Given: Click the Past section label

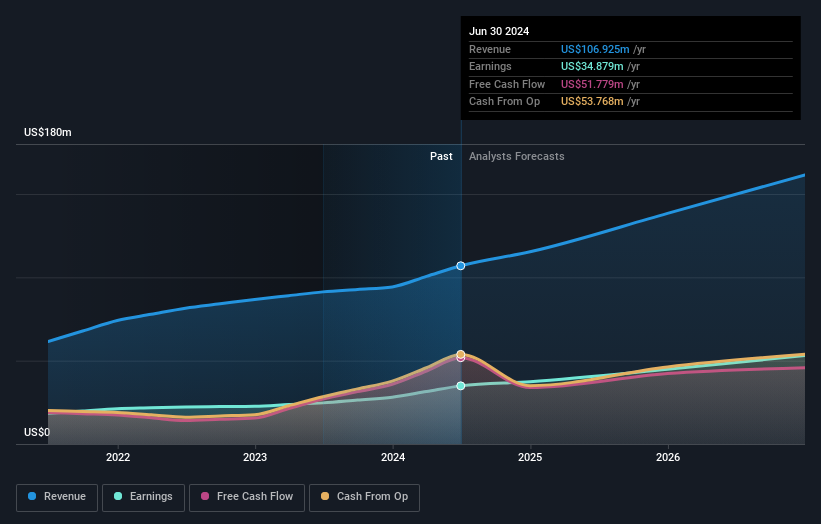Looking at the screenshot, I should click(441, 156).
